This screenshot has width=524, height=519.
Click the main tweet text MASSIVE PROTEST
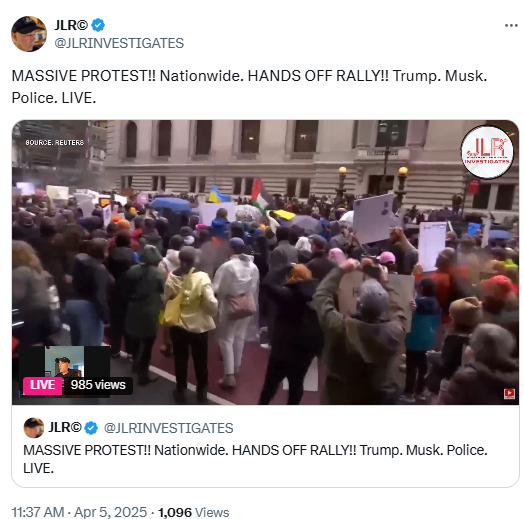tap(249, 87)
